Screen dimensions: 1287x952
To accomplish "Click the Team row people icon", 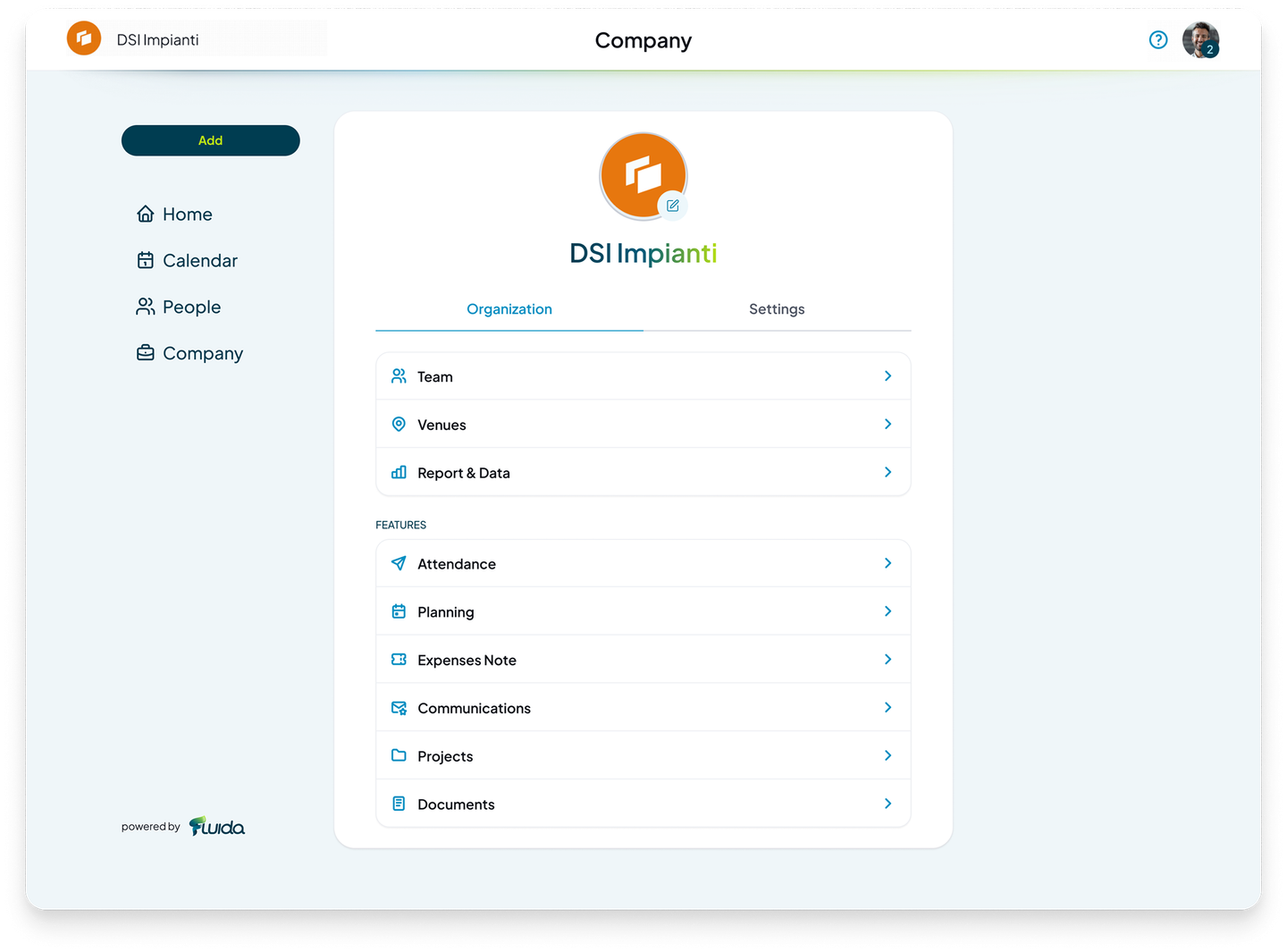I will (399, 376).
